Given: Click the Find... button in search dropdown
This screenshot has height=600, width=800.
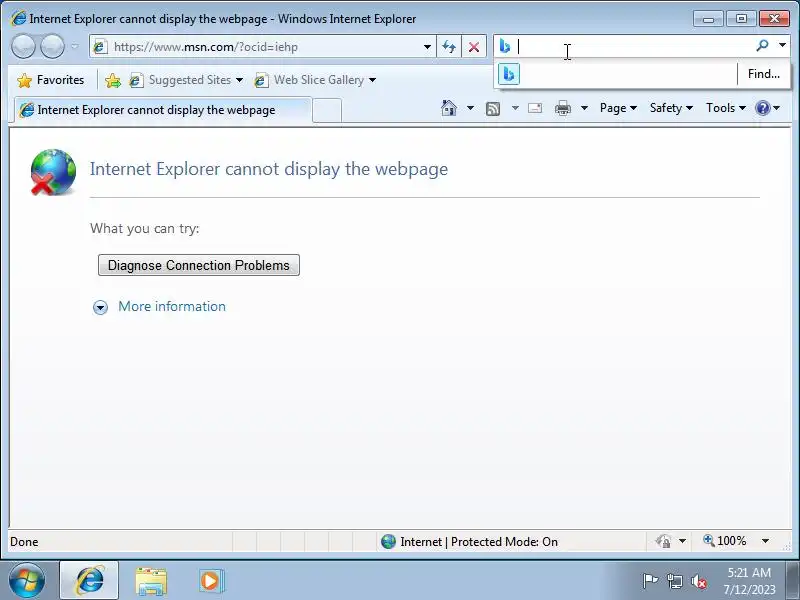Looking at the screenshot, I should (764, 74).
